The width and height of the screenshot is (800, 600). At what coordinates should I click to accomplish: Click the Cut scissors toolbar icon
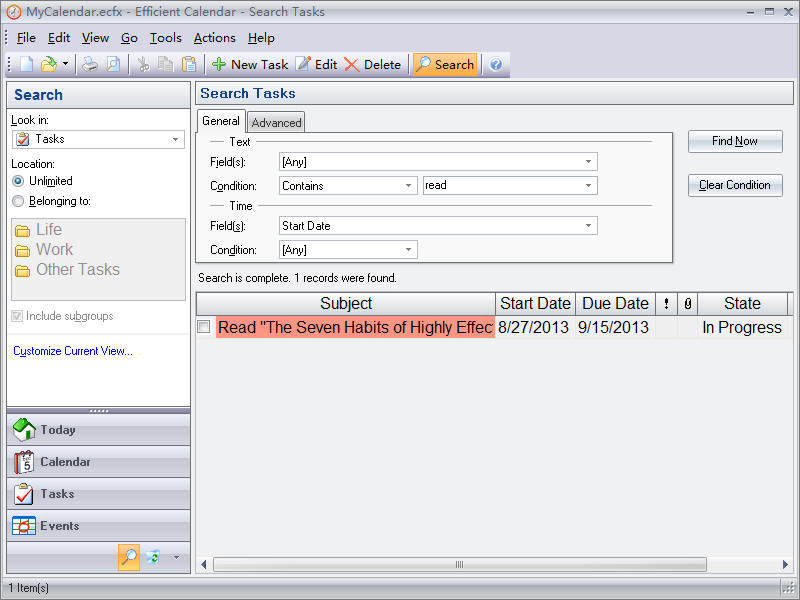143,64
